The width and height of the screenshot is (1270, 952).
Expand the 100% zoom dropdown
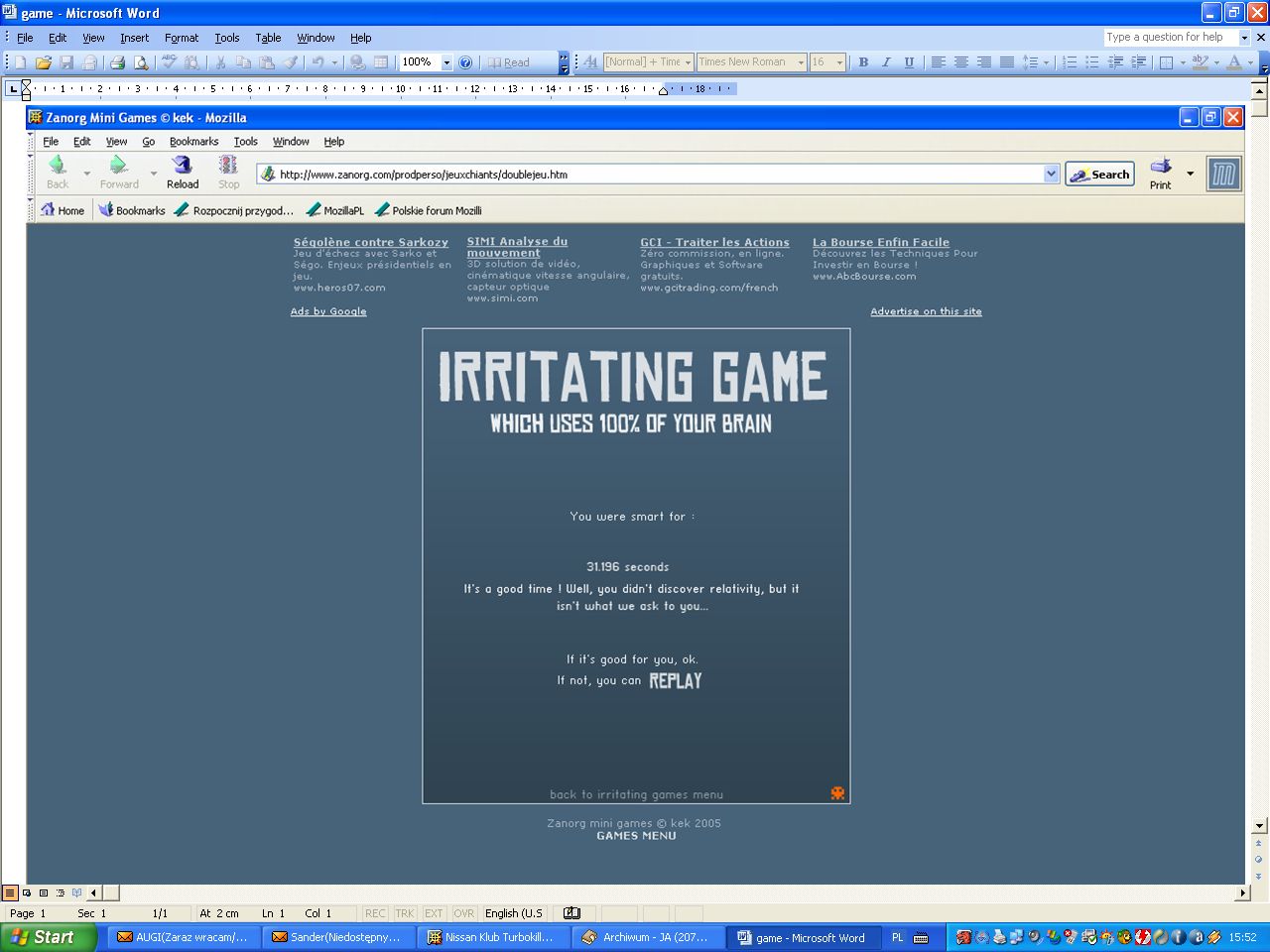pos(446,62)
